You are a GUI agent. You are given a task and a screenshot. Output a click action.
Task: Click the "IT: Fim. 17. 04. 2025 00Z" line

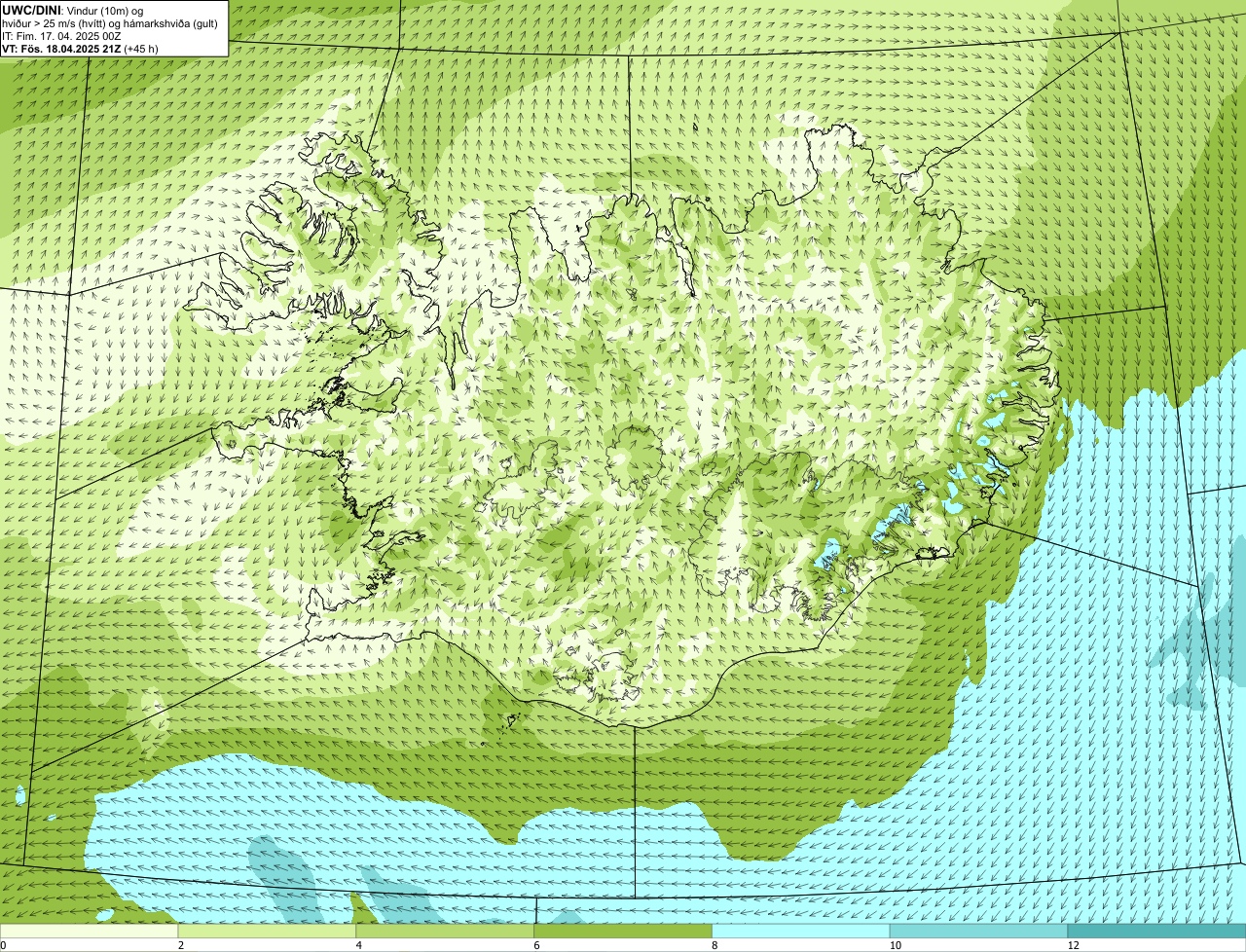62,35
